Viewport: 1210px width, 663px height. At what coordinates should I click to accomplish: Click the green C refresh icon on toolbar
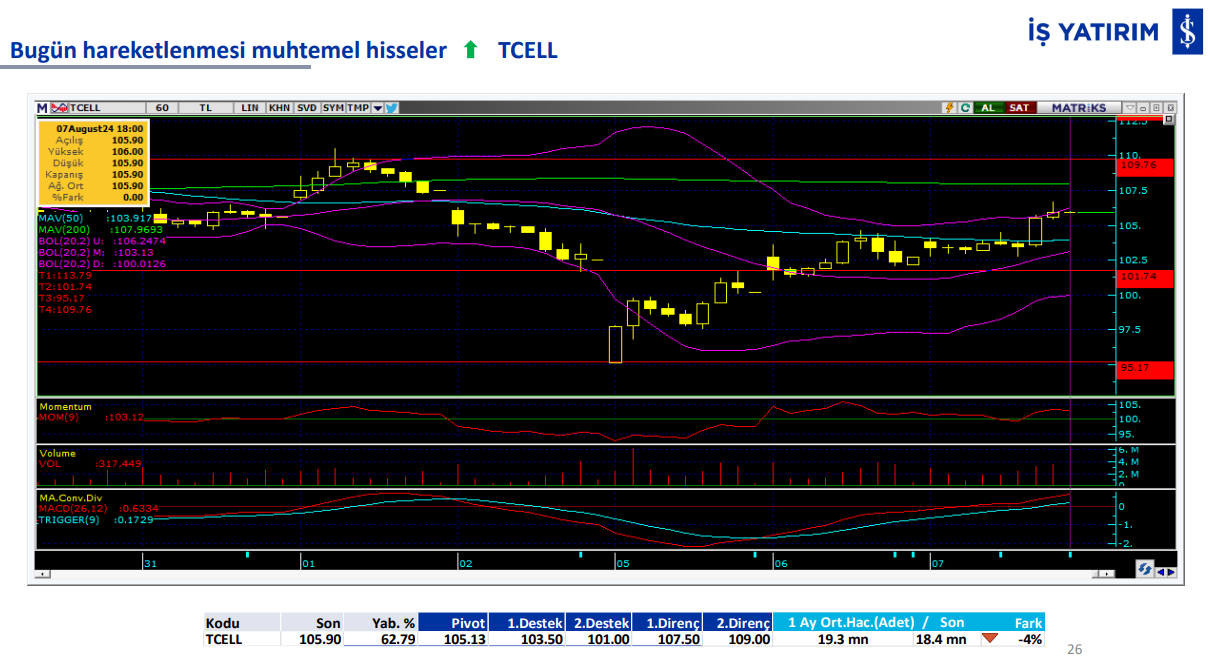click(966, 107)
